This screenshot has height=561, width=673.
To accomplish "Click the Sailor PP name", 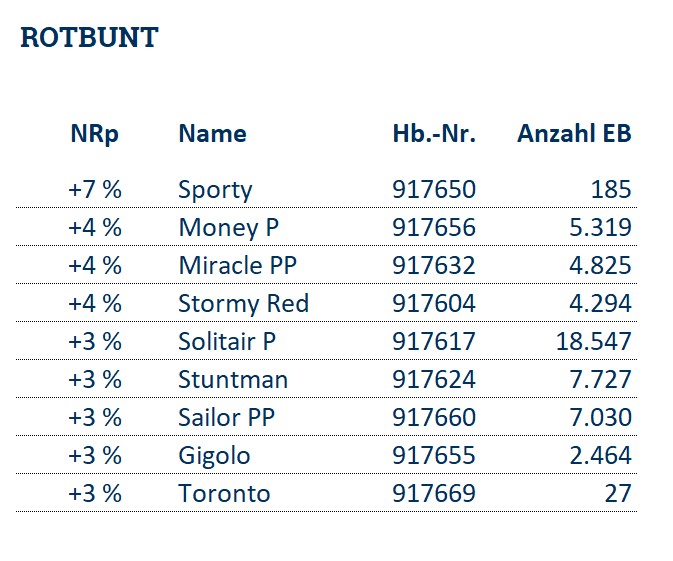I will pyautogui.click(x=227, y=418).
